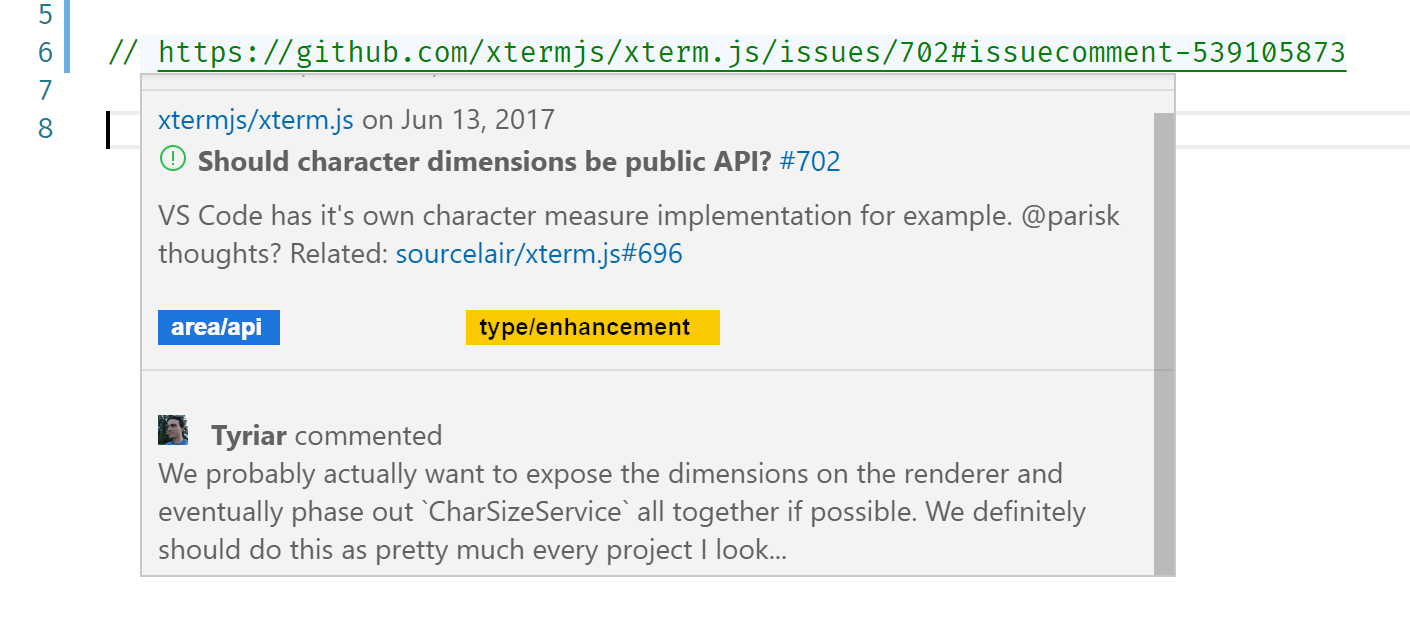Click the username Tyriar in the comment header

246,435
